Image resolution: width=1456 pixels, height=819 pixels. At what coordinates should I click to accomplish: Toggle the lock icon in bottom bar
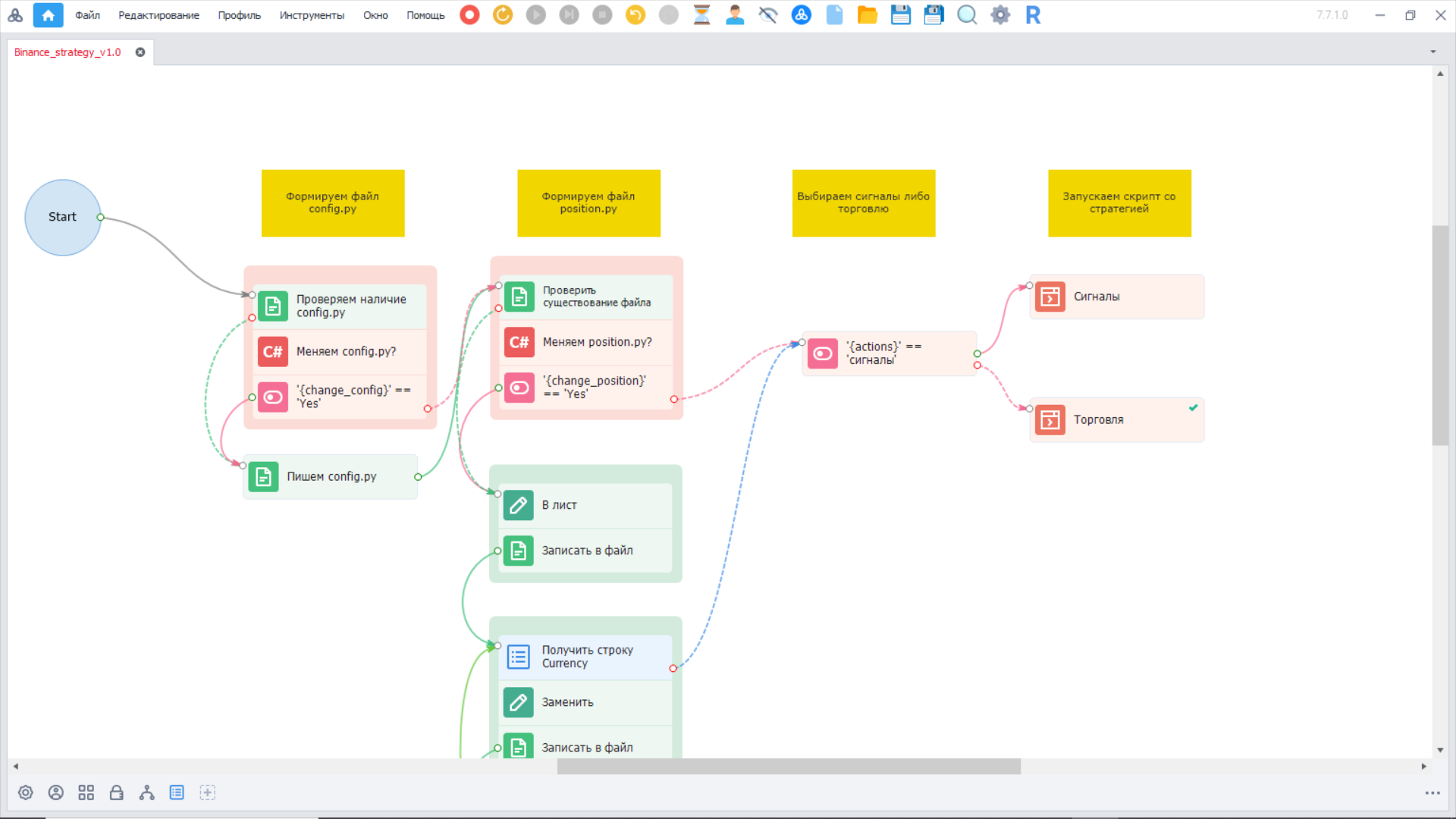(116, 792)
